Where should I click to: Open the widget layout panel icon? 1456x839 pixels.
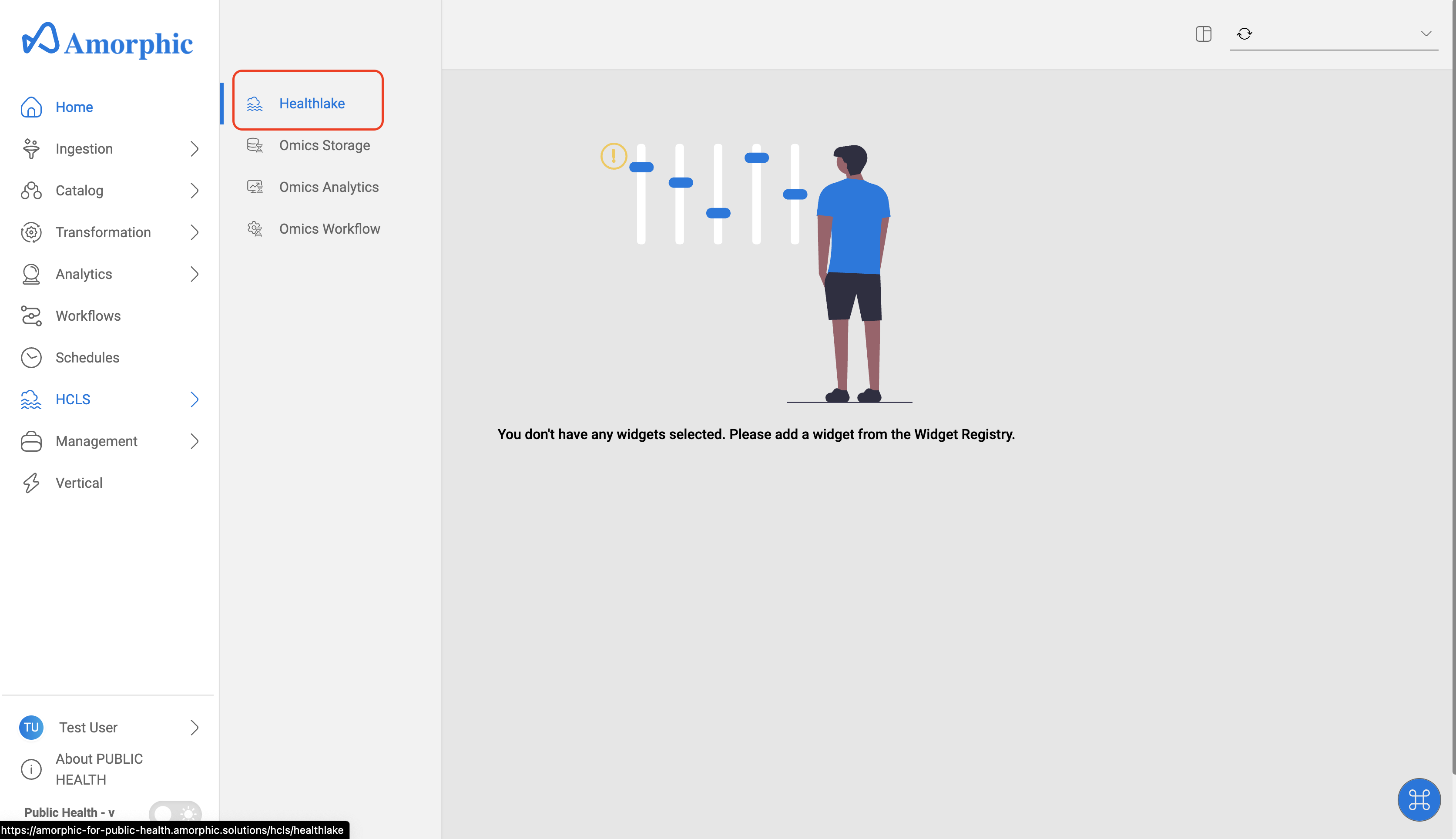1203,34
